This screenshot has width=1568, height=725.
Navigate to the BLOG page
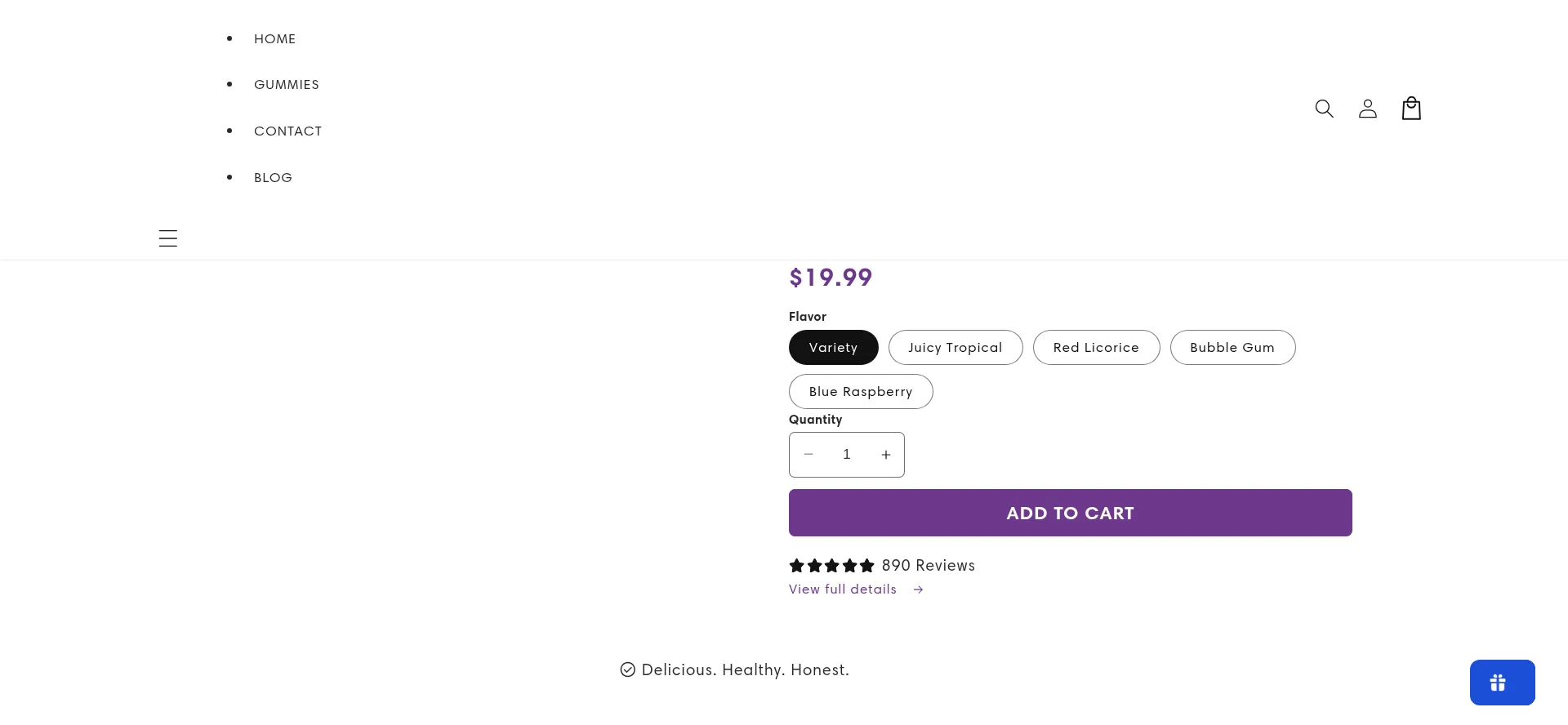[x=273, y=177]
